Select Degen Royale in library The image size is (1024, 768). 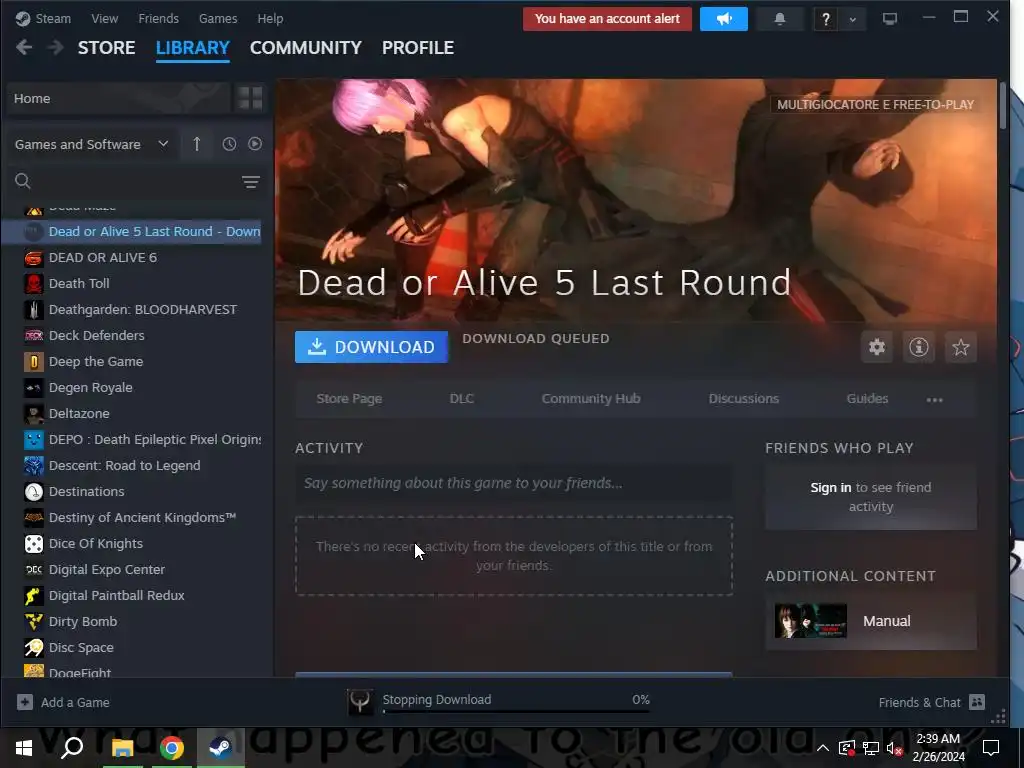[x=132, y=388]
